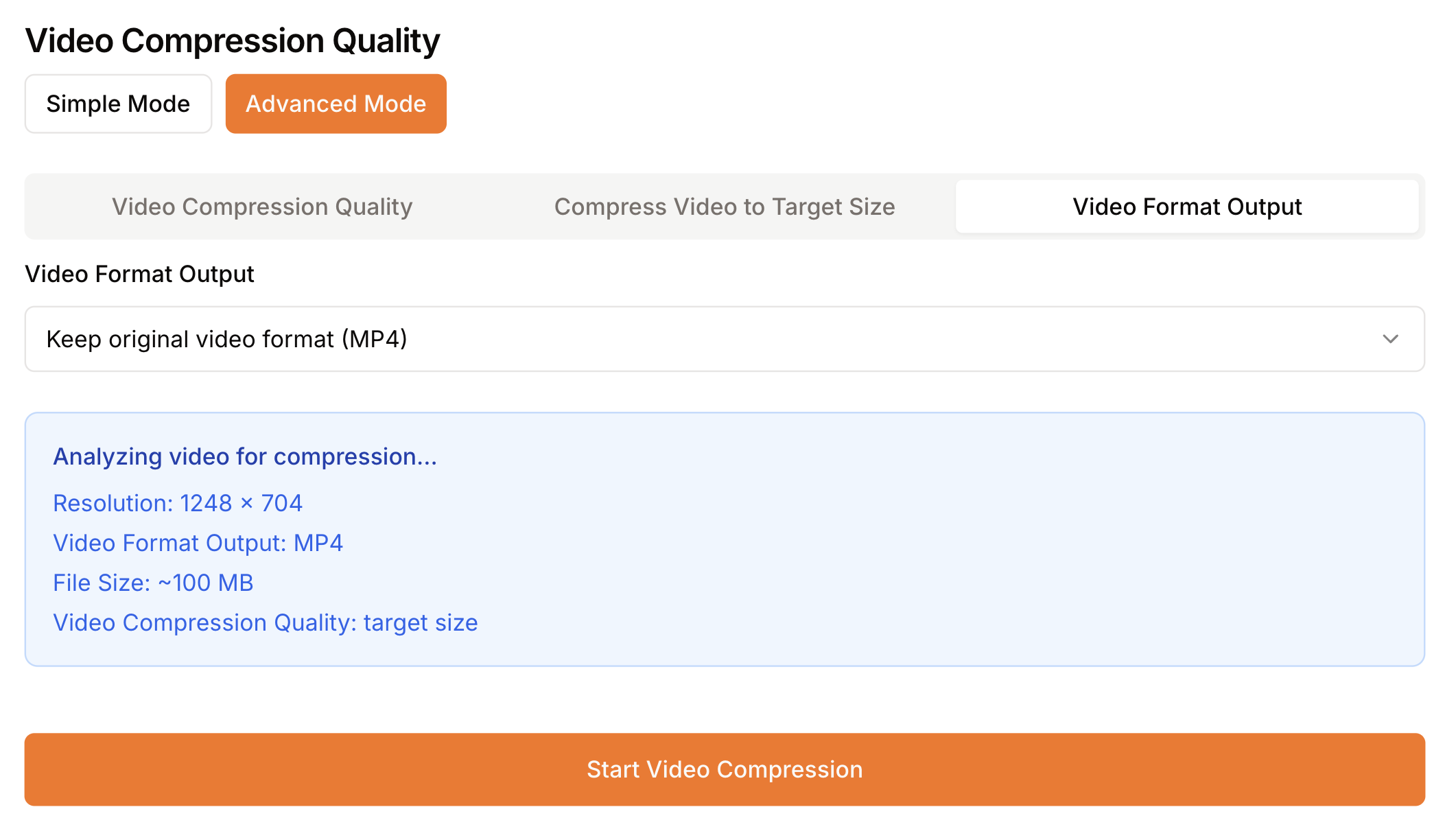Click the target size quality link

pos(266,622)
